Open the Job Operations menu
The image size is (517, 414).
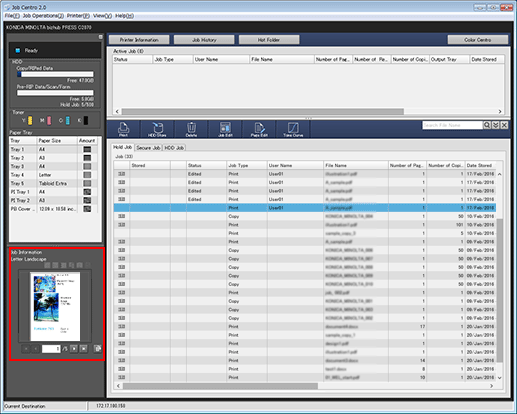[x=43, y=16]
